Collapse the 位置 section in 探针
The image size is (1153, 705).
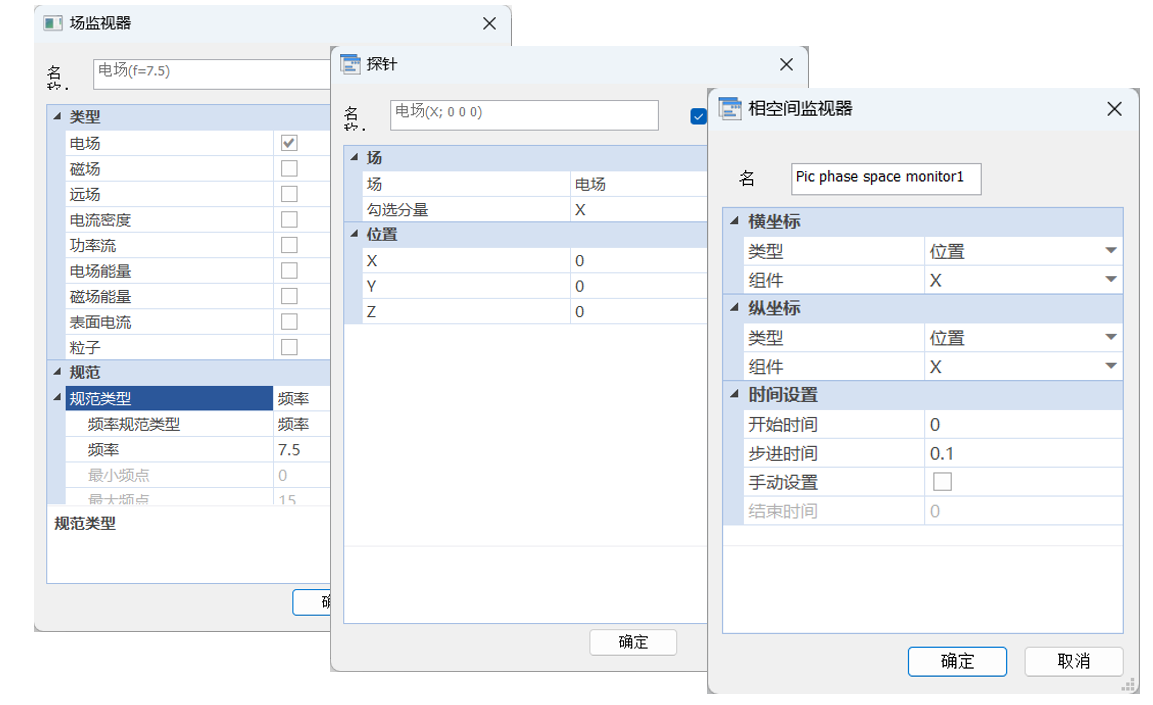click(353, 234)
